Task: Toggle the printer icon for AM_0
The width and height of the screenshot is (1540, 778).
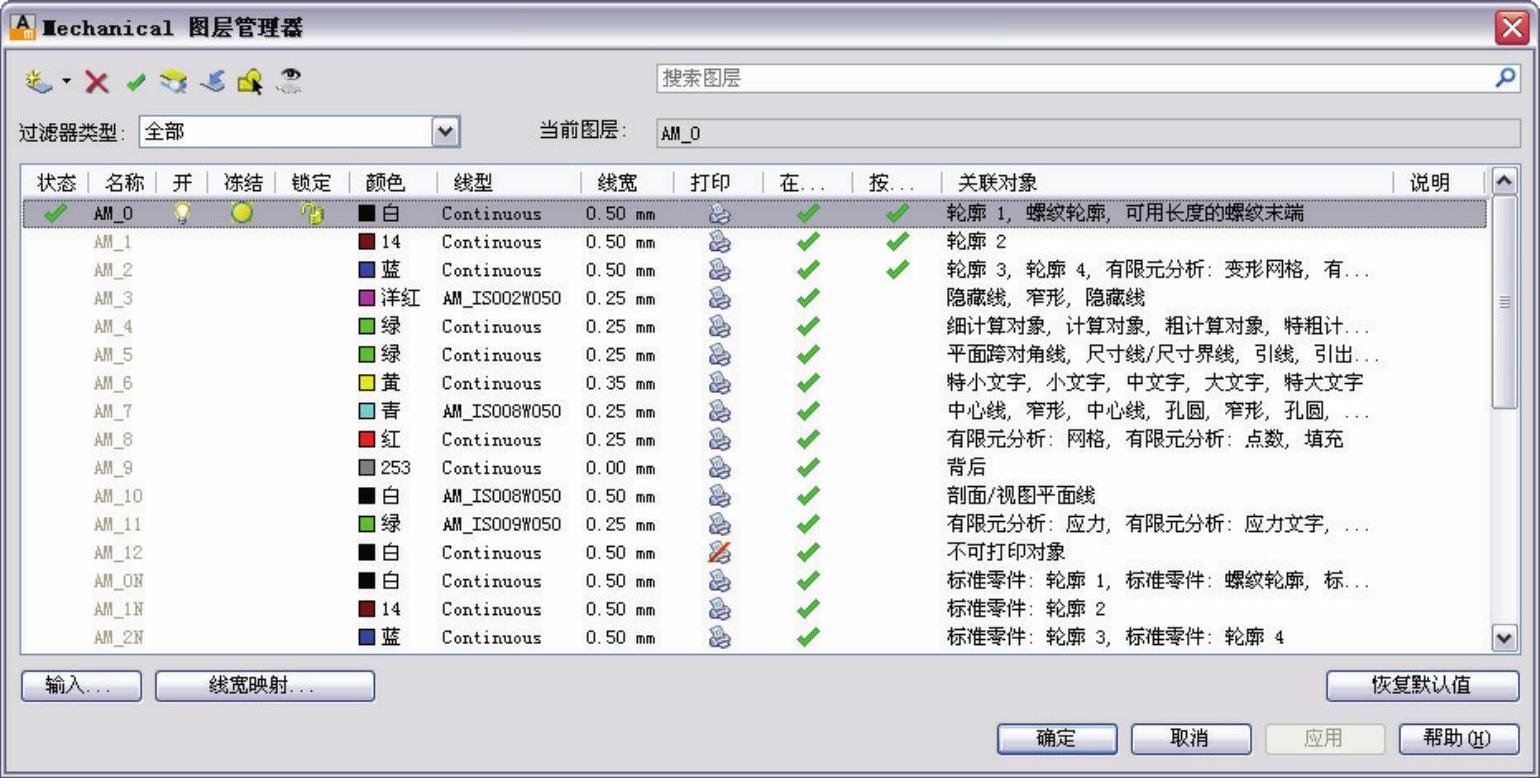Action: 719,213
